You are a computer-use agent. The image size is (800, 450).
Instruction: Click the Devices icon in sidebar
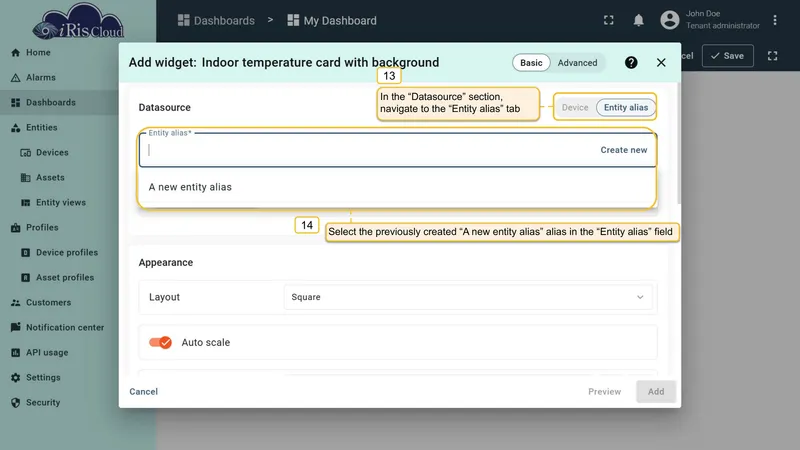(26, 153)
